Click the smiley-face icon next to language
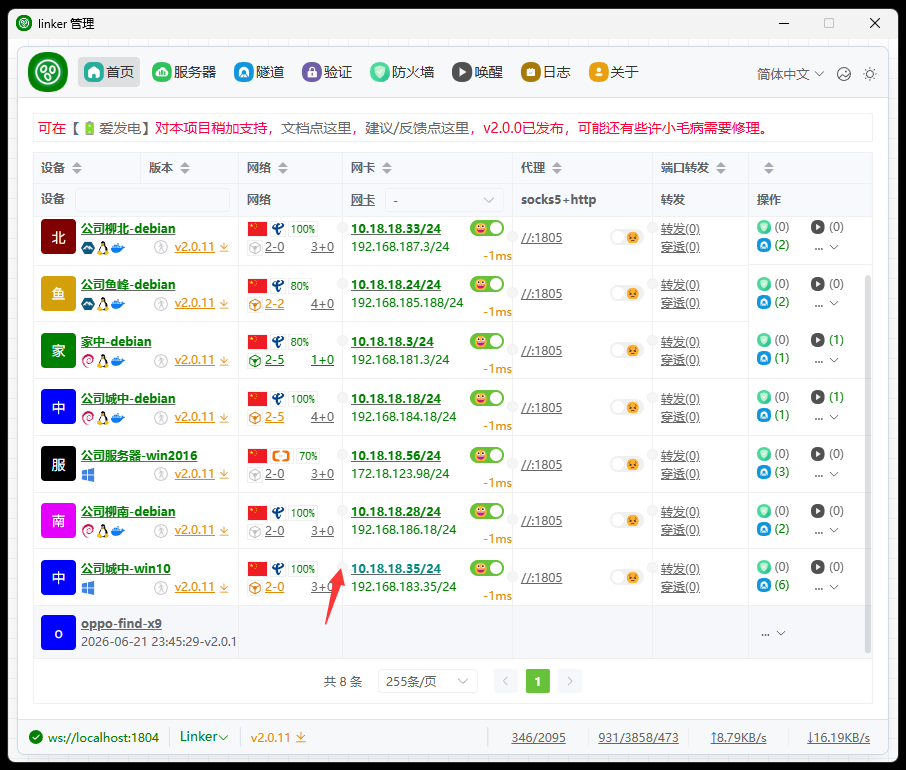 pyautogui.click(x=844, y=74)
